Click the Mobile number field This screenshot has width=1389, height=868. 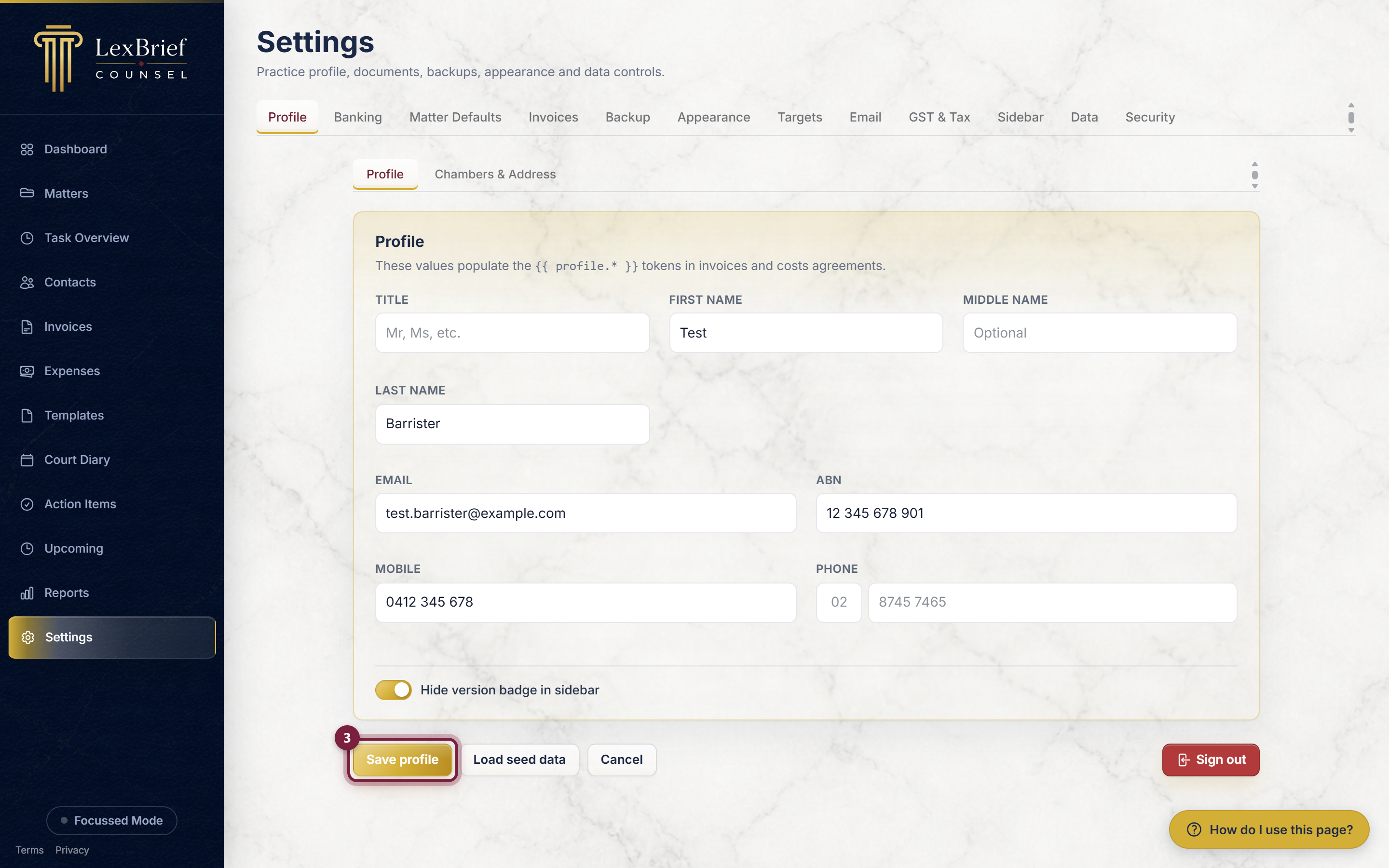[x=586, y=602]
